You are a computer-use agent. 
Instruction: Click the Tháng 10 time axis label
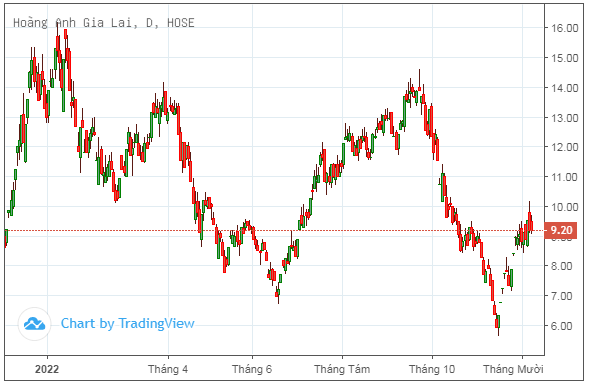pos(432,369)
